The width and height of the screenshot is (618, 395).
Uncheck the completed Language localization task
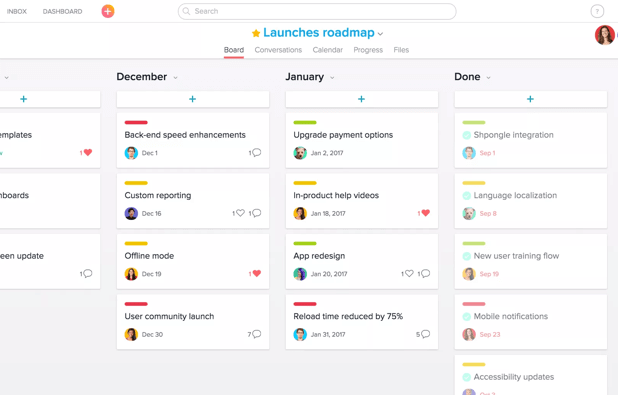click(467, 196)
